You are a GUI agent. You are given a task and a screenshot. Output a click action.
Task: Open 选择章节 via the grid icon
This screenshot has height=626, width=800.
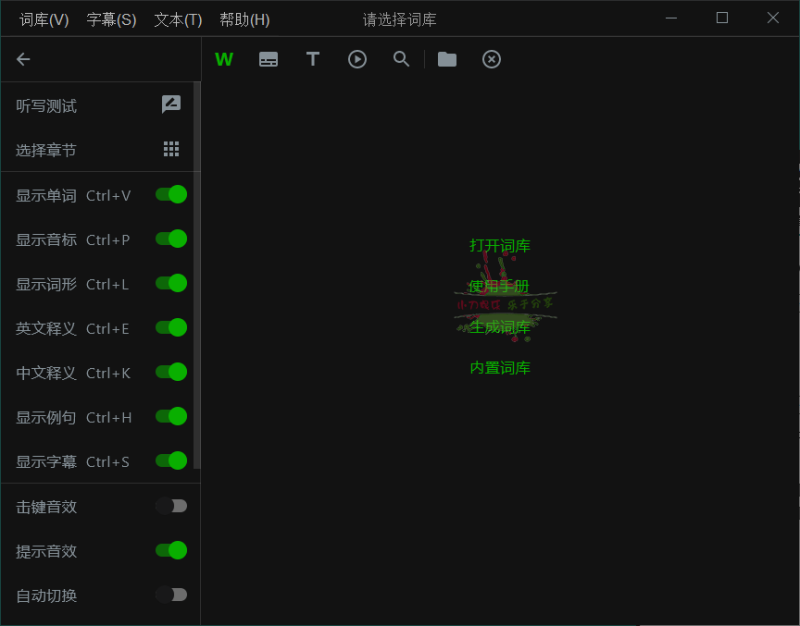tap(170, 148)
